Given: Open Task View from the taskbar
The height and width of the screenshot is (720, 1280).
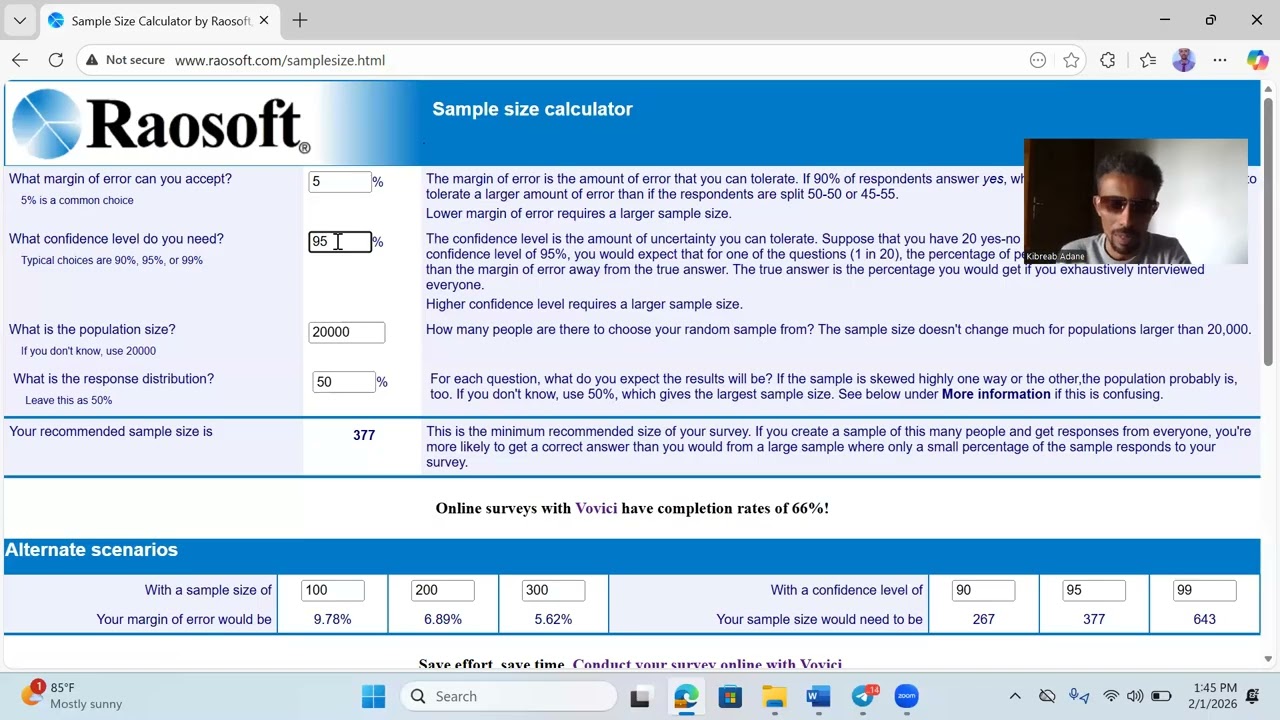Looking at the screenshot, I should click(640, 696).
